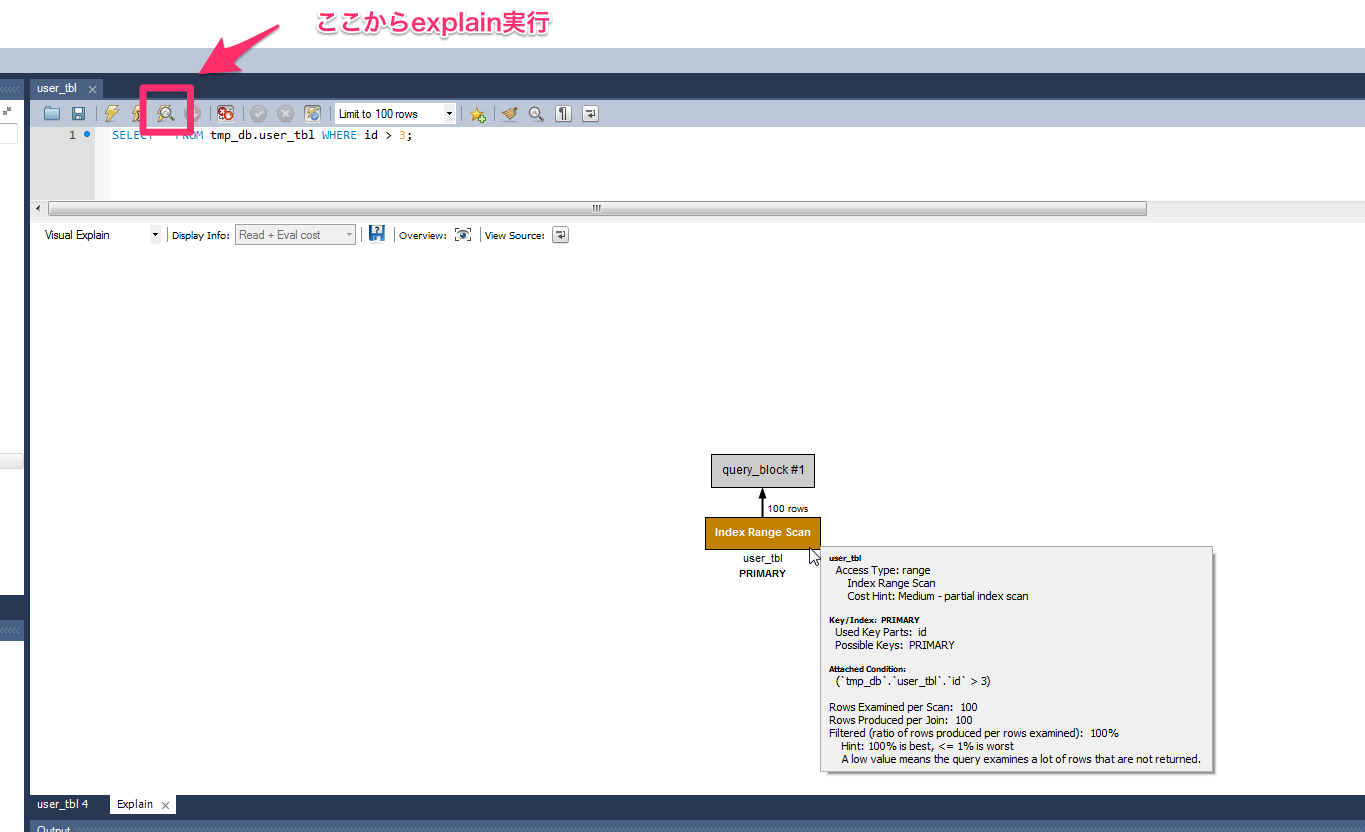Run Explain using the highlighted magnifier icon

(x=165, y=112)
